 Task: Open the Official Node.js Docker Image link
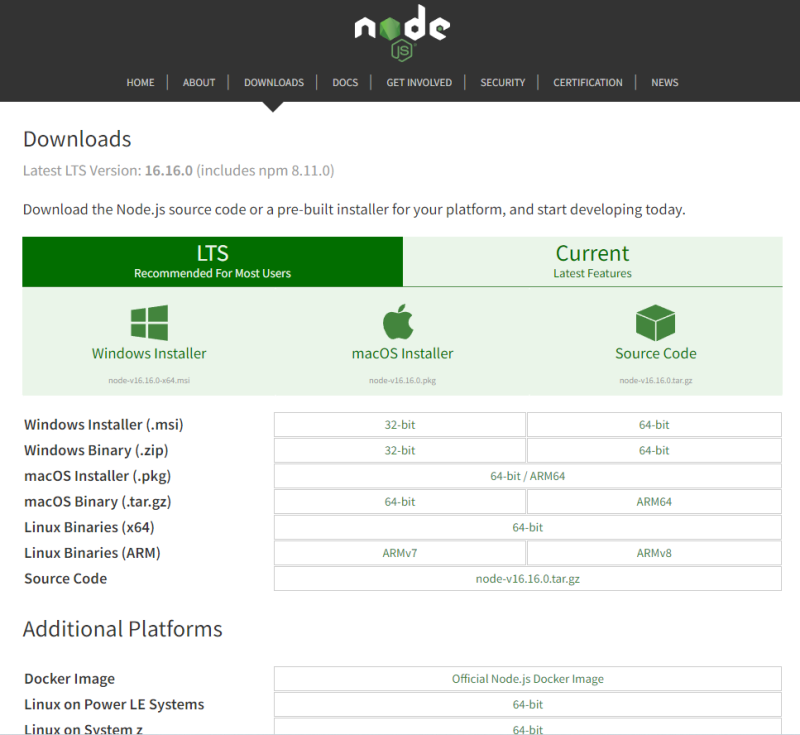click(527, 678)
